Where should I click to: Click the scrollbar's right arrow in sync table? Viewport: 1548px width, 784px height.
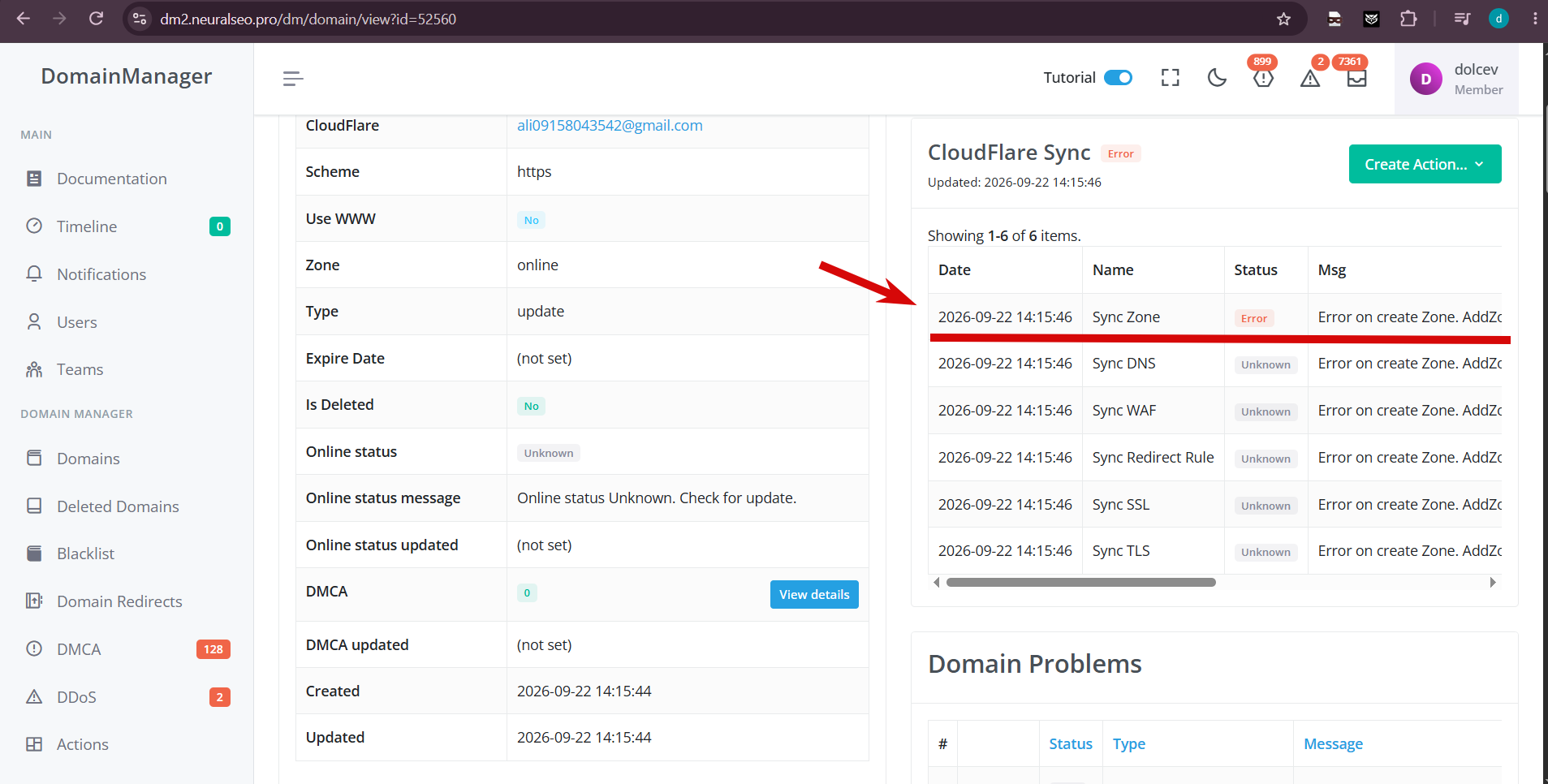[x=1492, y=582]
